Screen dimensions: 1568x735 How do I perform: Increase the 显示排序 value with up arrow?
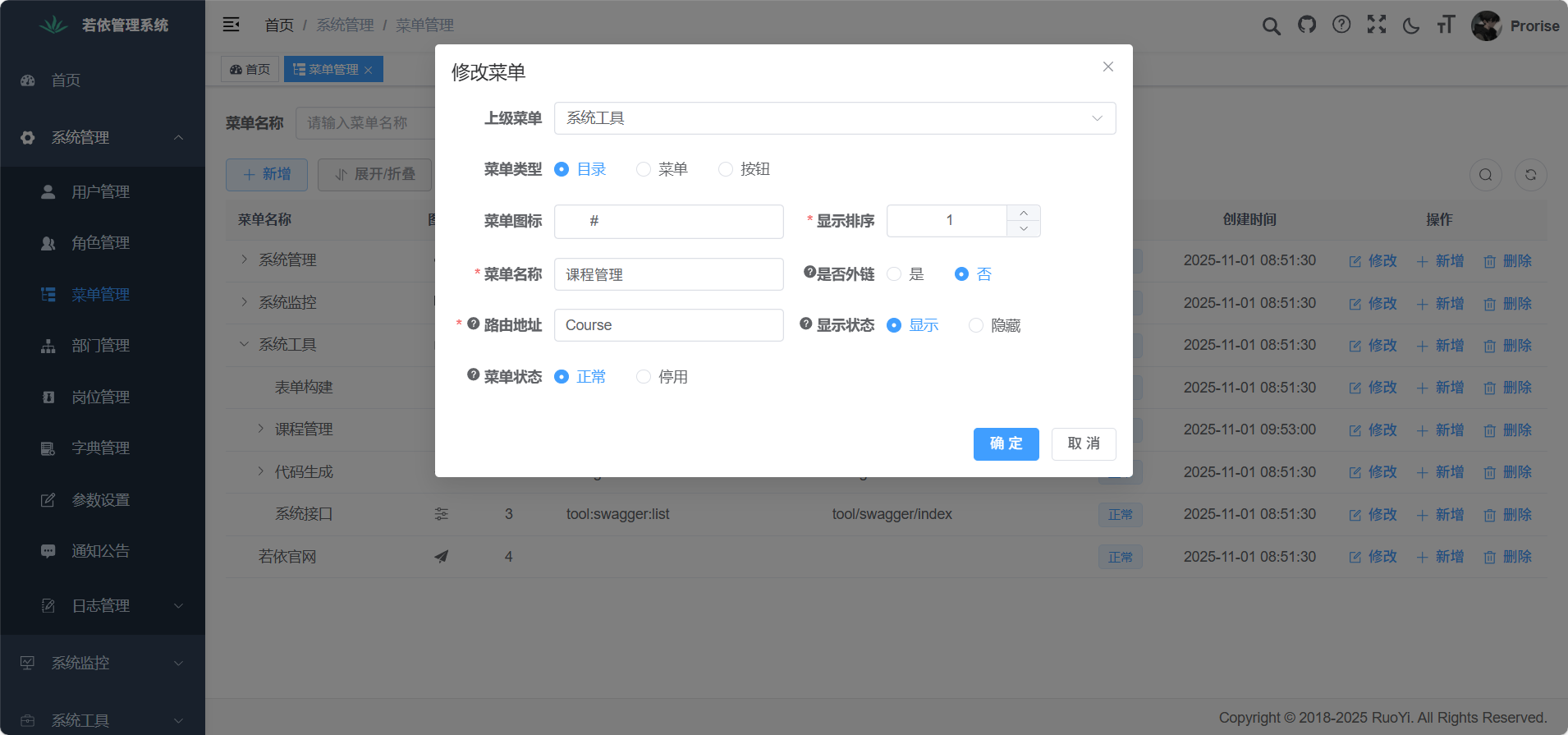pyautogui.click(x=1024, y=213)
